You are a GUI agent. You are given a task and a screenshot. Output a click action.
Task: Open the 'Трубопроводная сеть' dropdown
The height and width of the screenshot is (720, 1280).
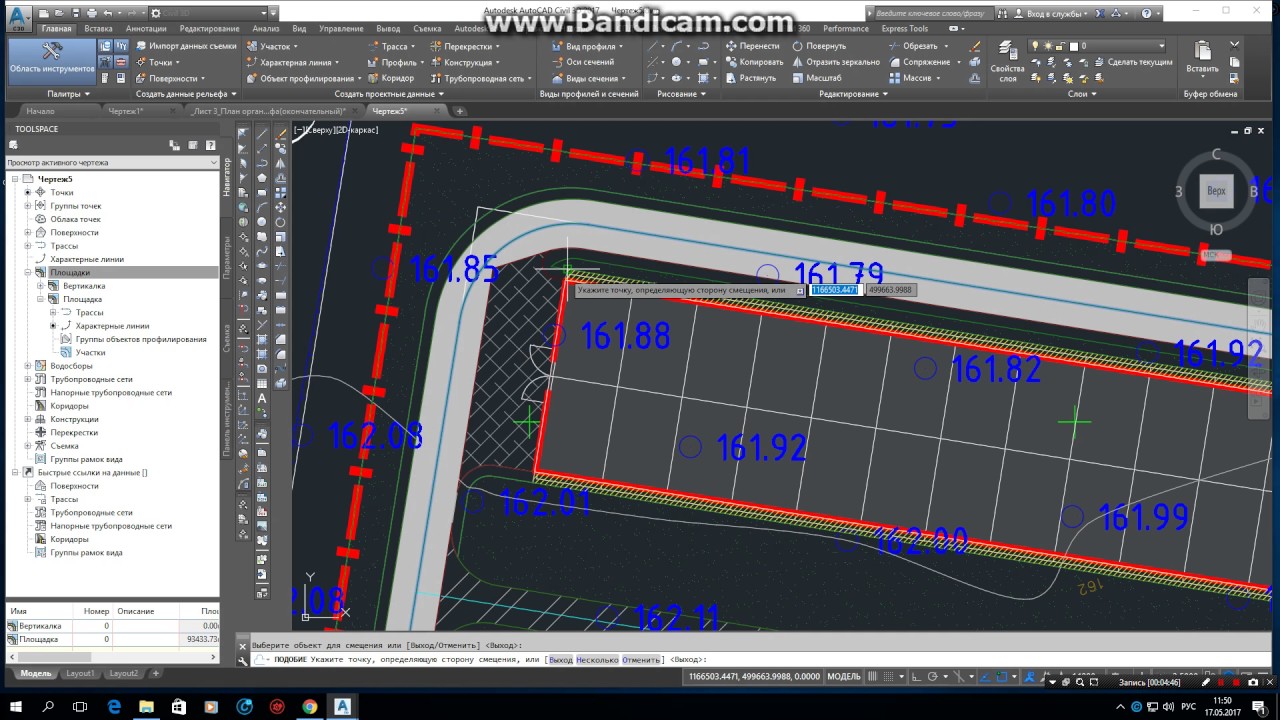tap(482, 78)
